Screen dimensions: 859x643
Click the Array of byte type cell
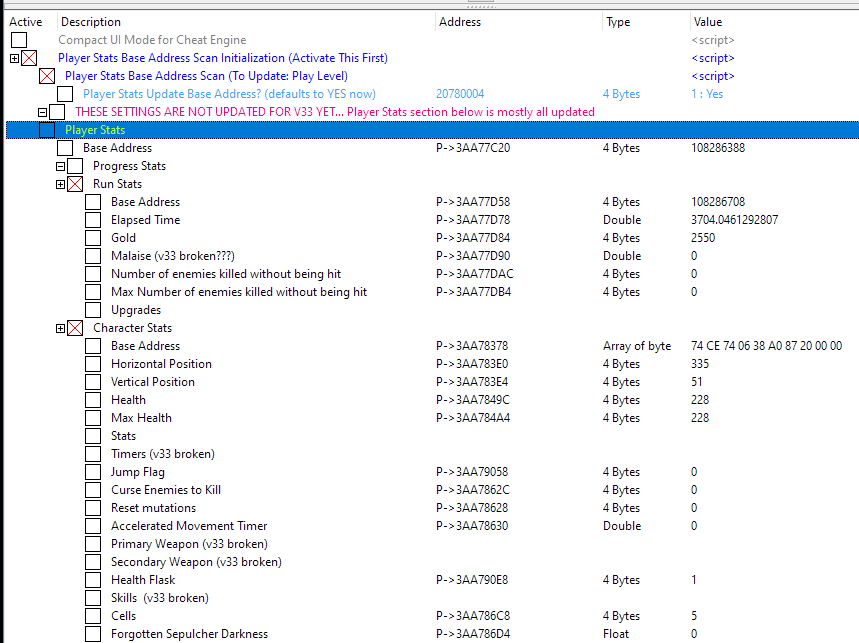tap(637, 346)
